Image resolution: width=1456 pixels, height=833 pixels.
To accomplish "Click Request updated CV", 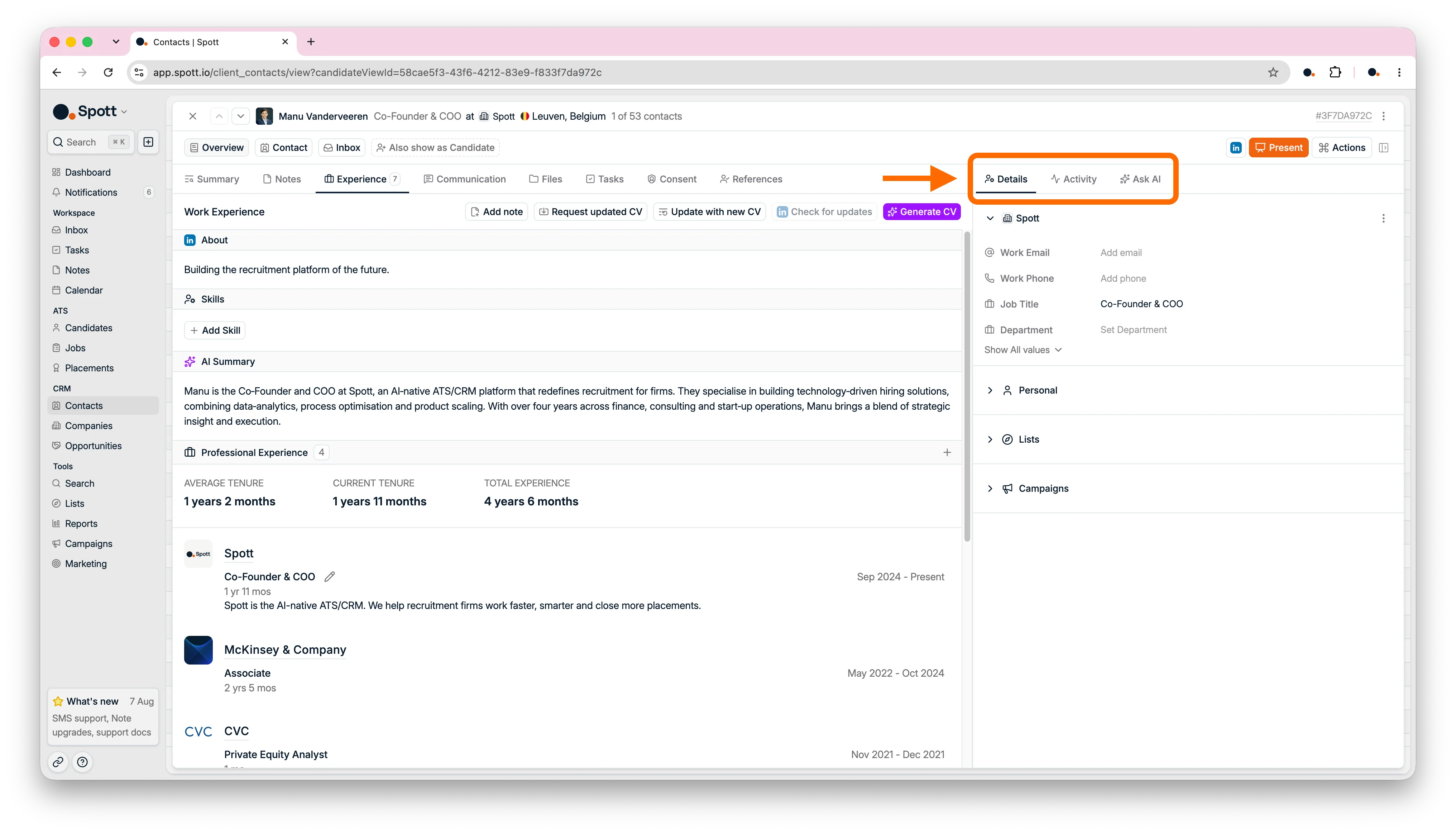I will [x=590, y=212].
